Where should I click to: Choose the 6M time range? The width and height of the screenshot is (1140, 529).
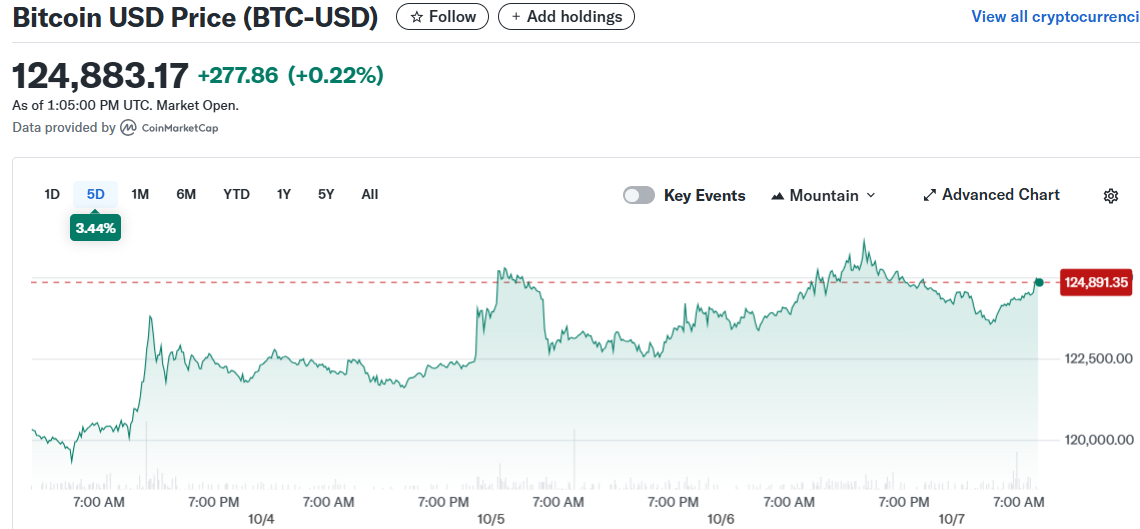point(186,194)
